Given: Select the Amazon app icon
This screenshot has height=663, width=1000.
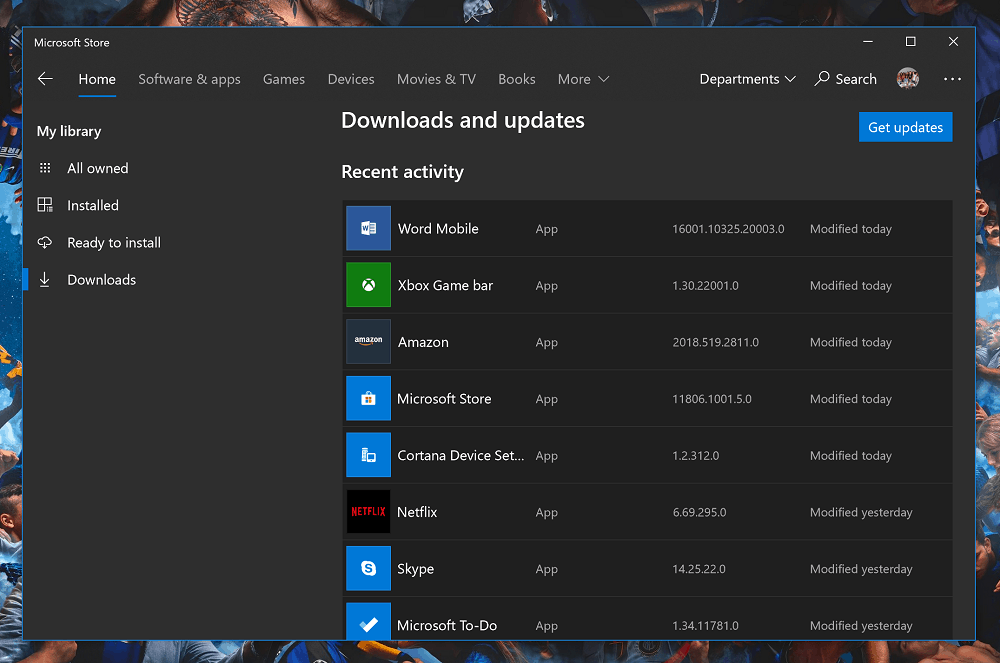Looking at the screenshot, I should (368, 342).
